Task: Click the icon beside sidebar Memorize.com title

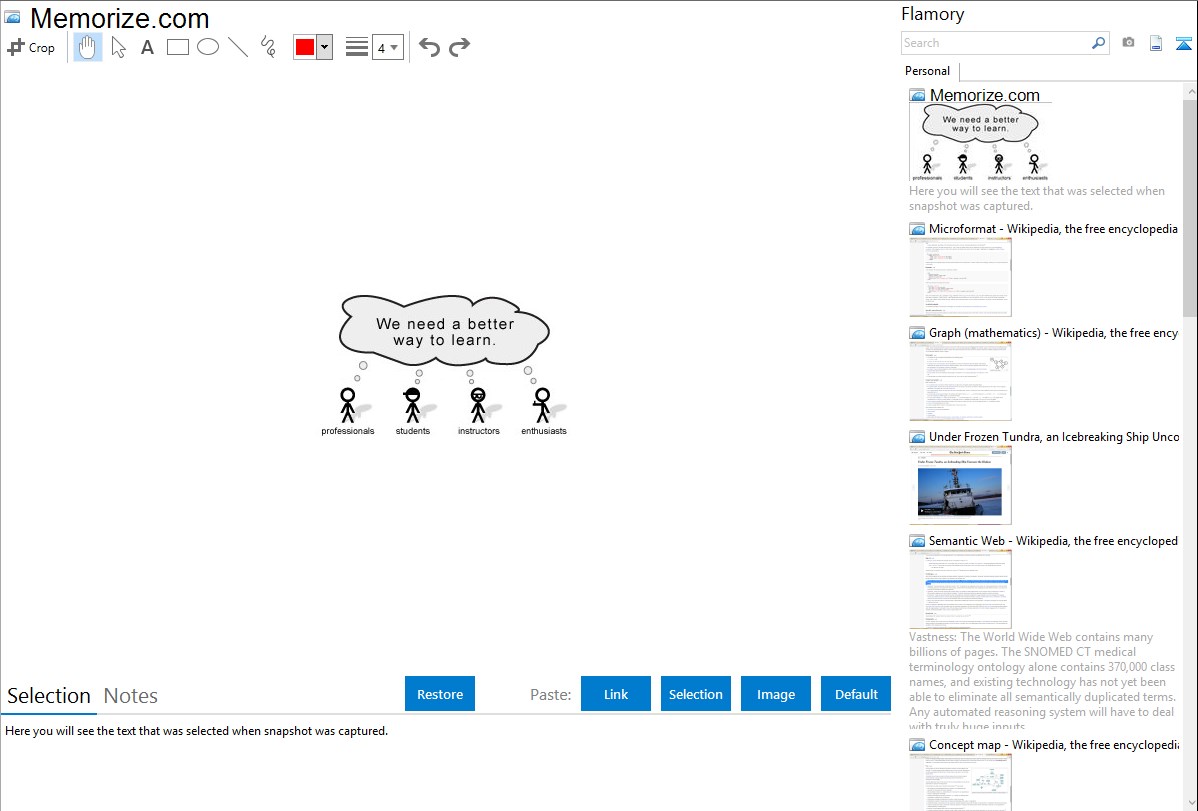Action: tap(917, 96)
